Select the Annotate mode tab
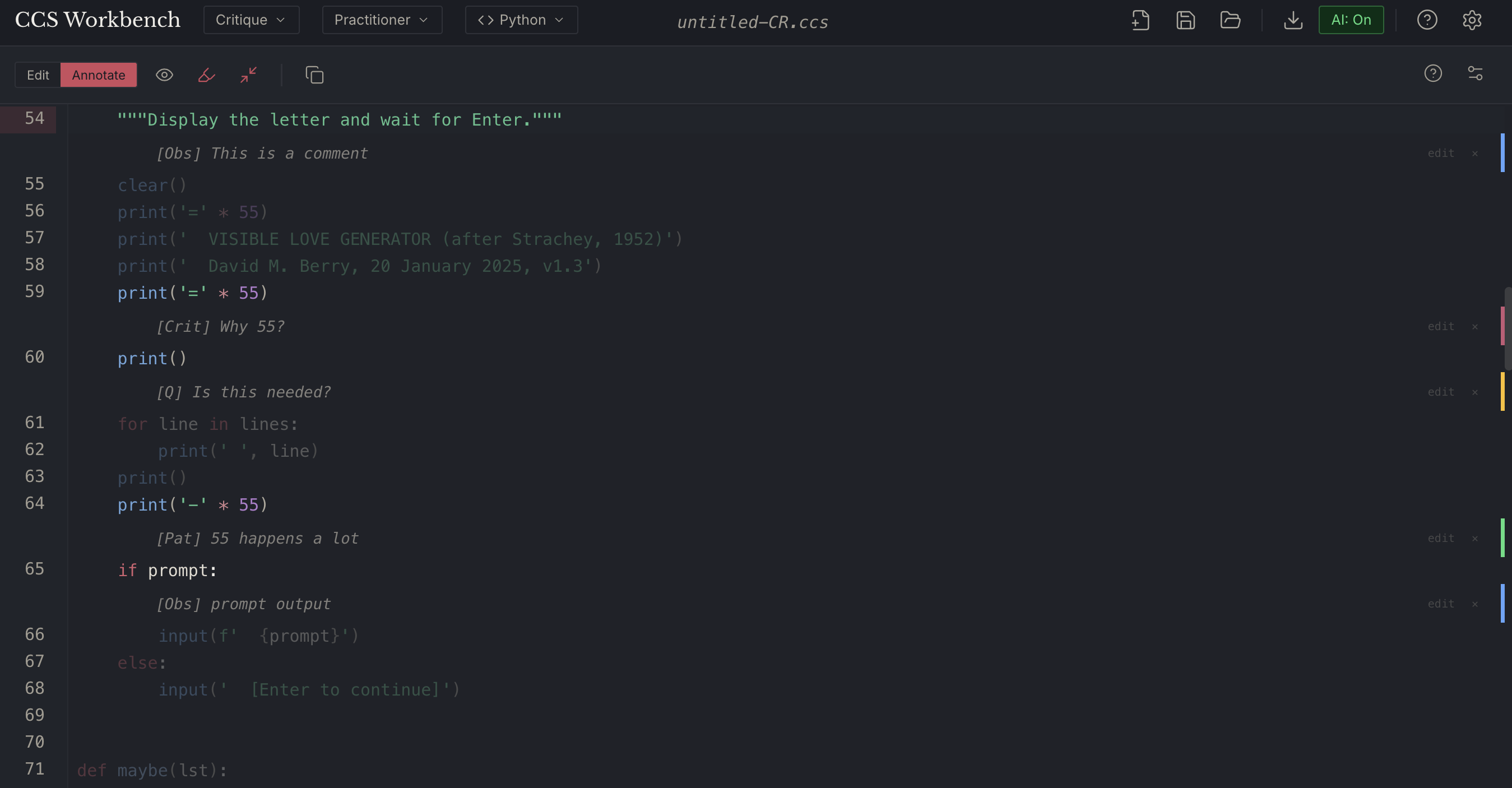The height and width of the screenshot is (788, 1512). [x=99, y=75]
